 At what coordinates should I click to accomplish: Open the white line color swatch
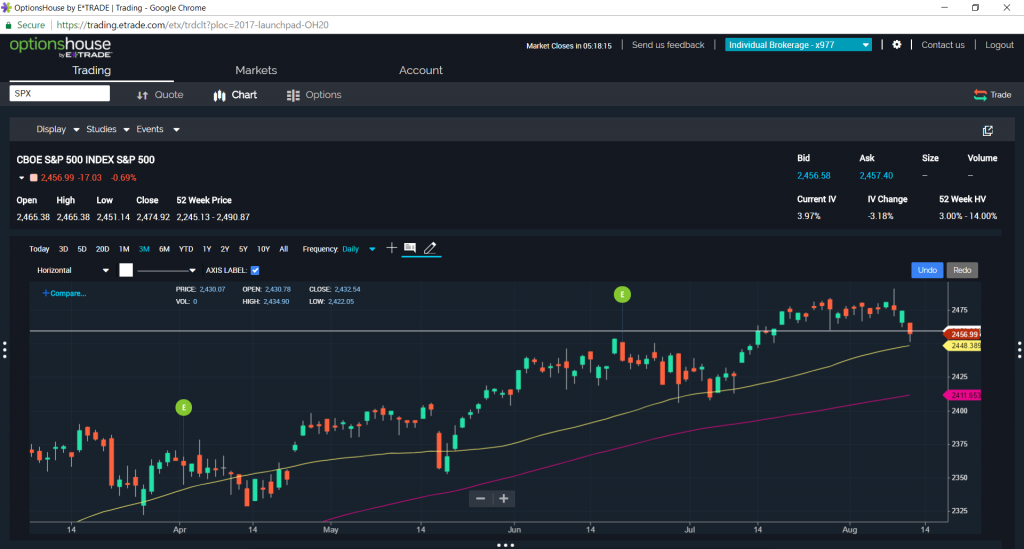coord(126,270)
